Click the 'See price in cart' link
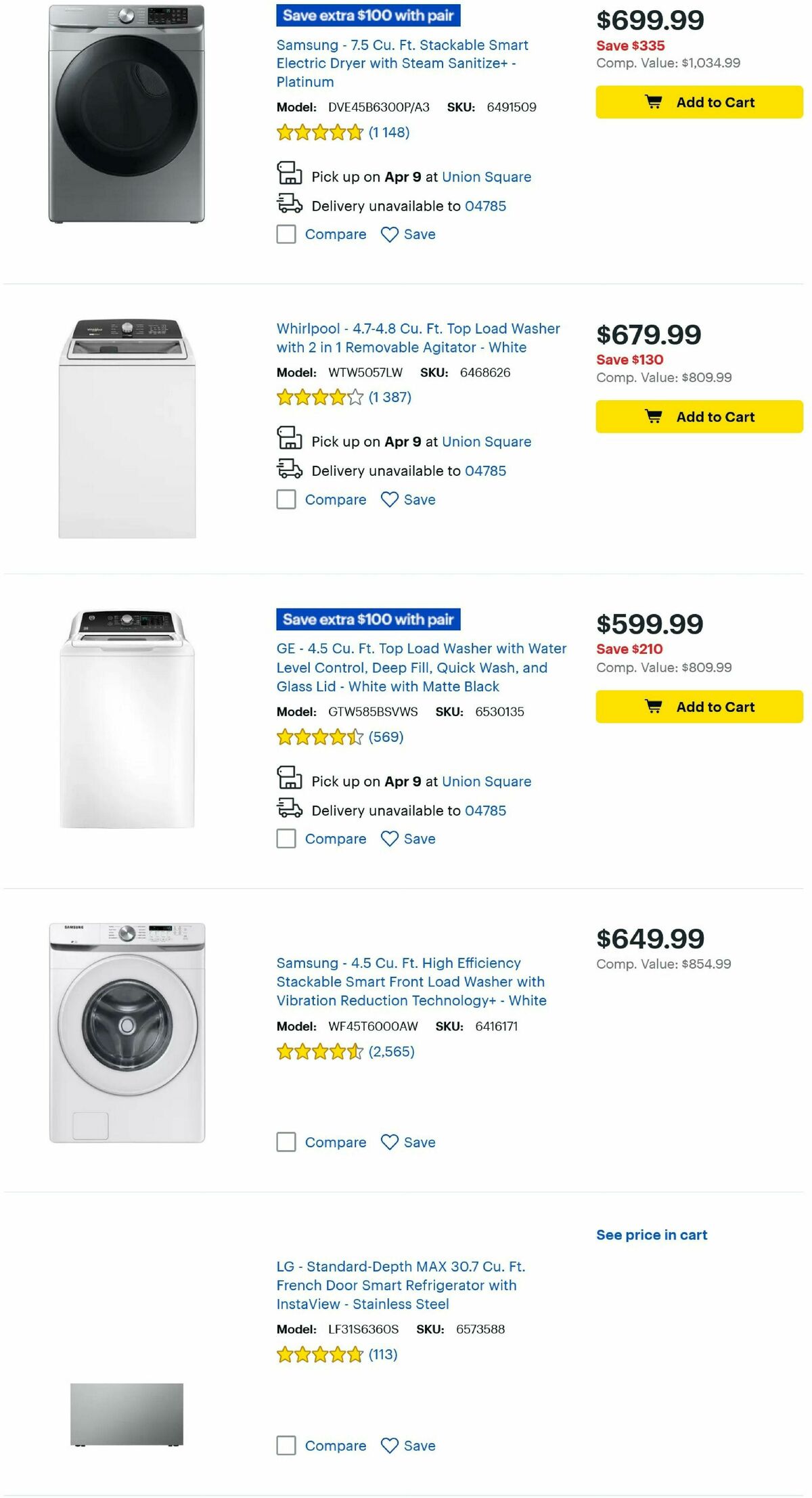The width and height of the screenshot is (812, 1498). (x=652, y=1235)
